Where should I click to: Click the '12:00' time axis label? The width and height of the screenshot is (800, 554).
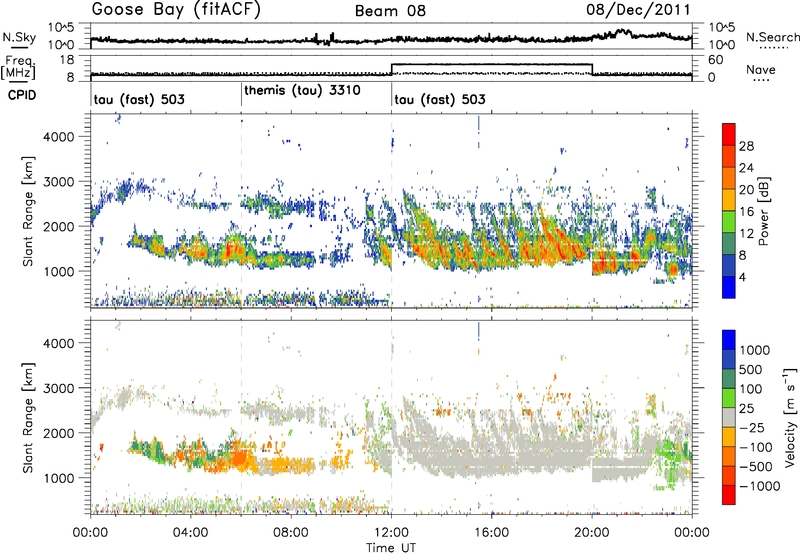pos(391,533)
